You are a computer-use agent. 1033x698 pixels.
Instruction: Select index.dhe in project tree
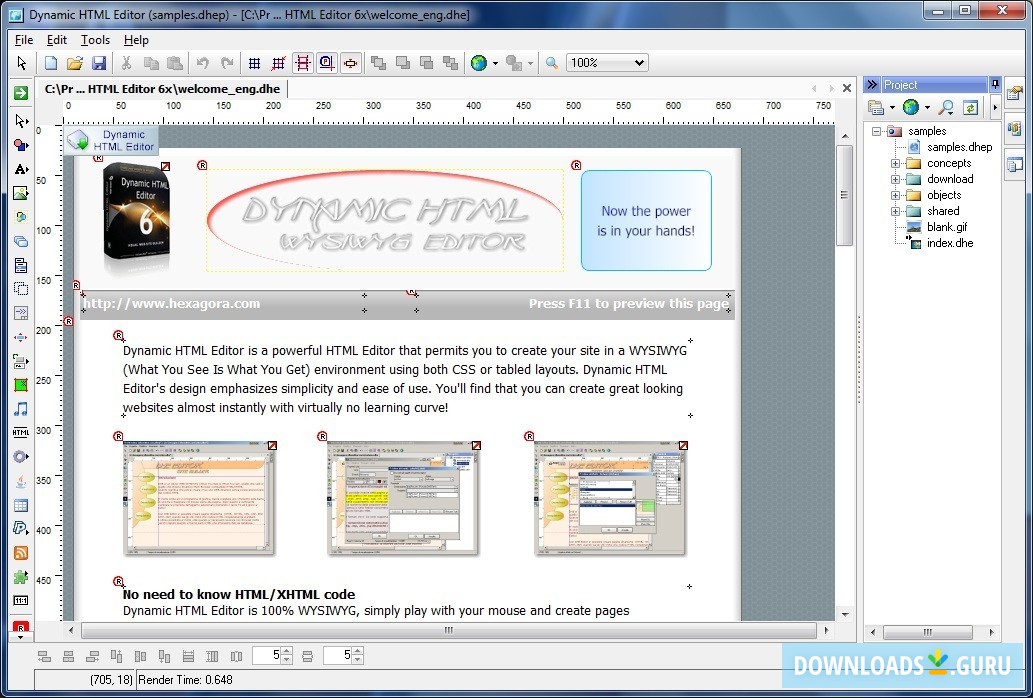coord(950,243)
